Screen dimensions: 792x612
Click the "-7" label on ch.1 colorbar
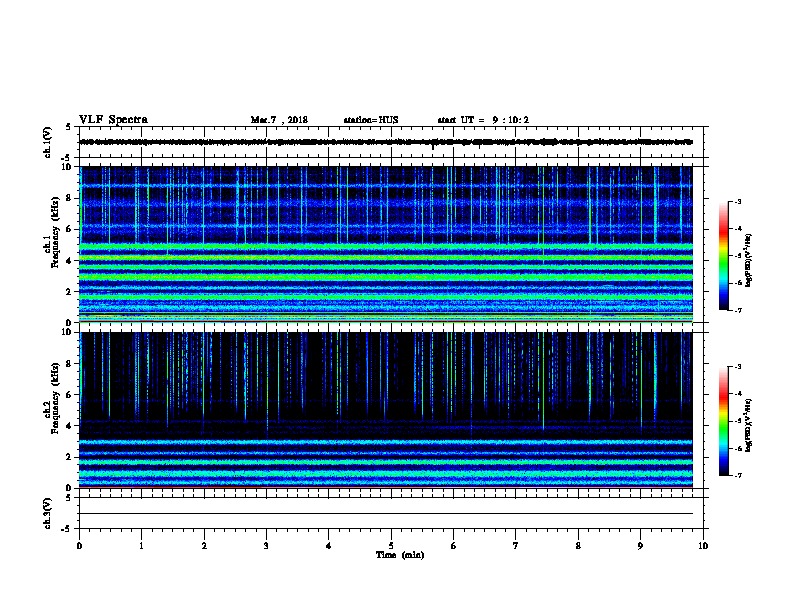click(737, 310)
